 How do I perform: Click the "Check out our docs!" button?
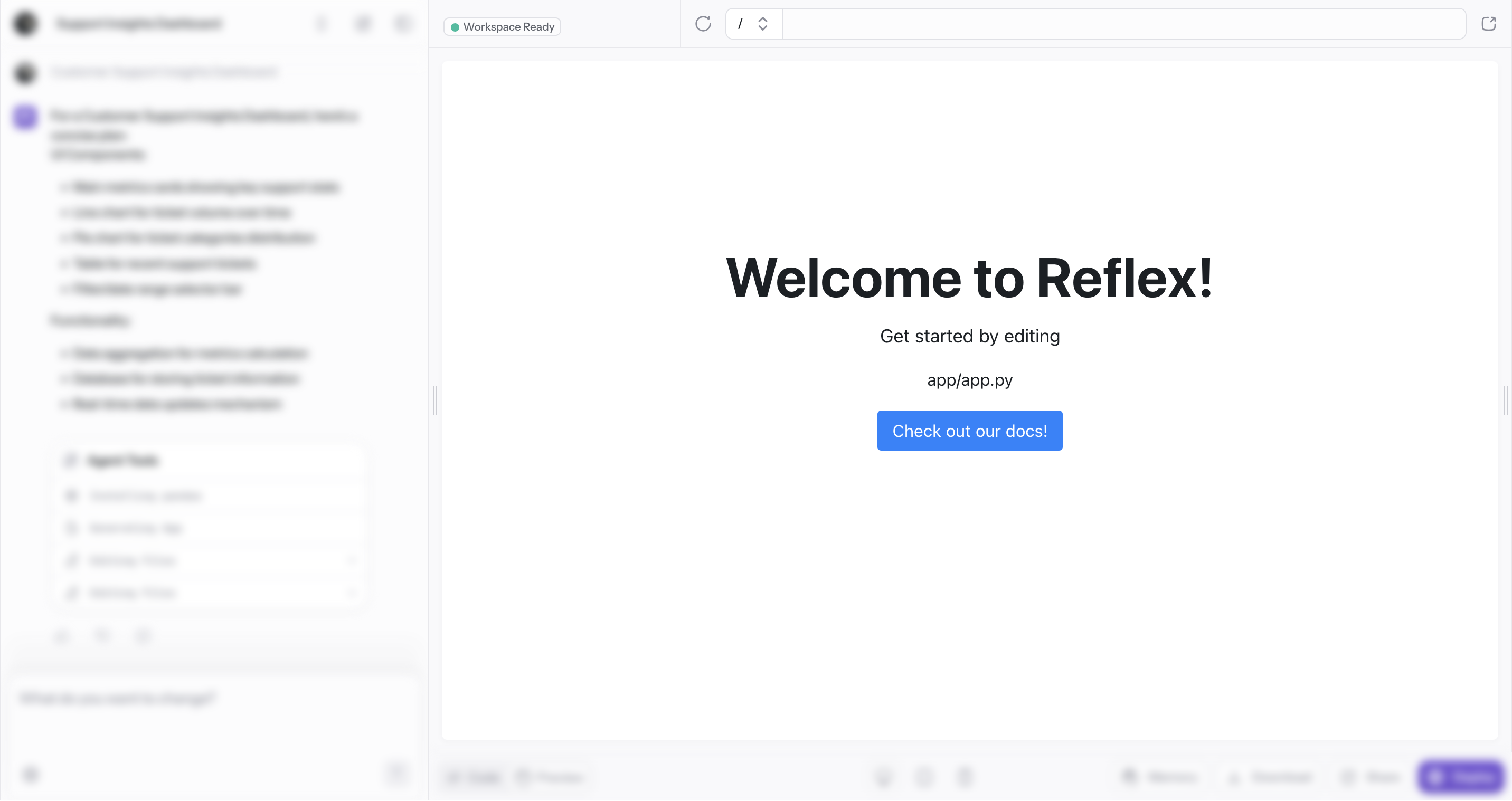coord(970,431)
